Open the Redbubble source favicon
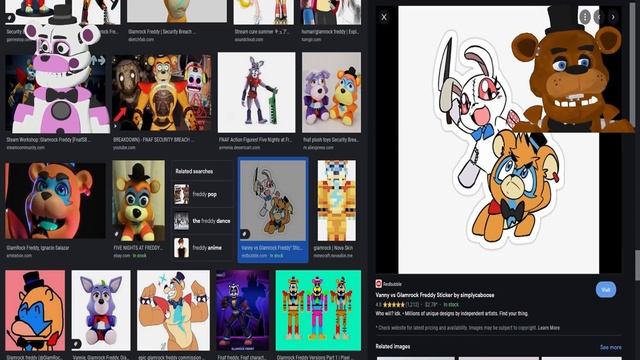 pyautogui.click(x=379, y=284)
